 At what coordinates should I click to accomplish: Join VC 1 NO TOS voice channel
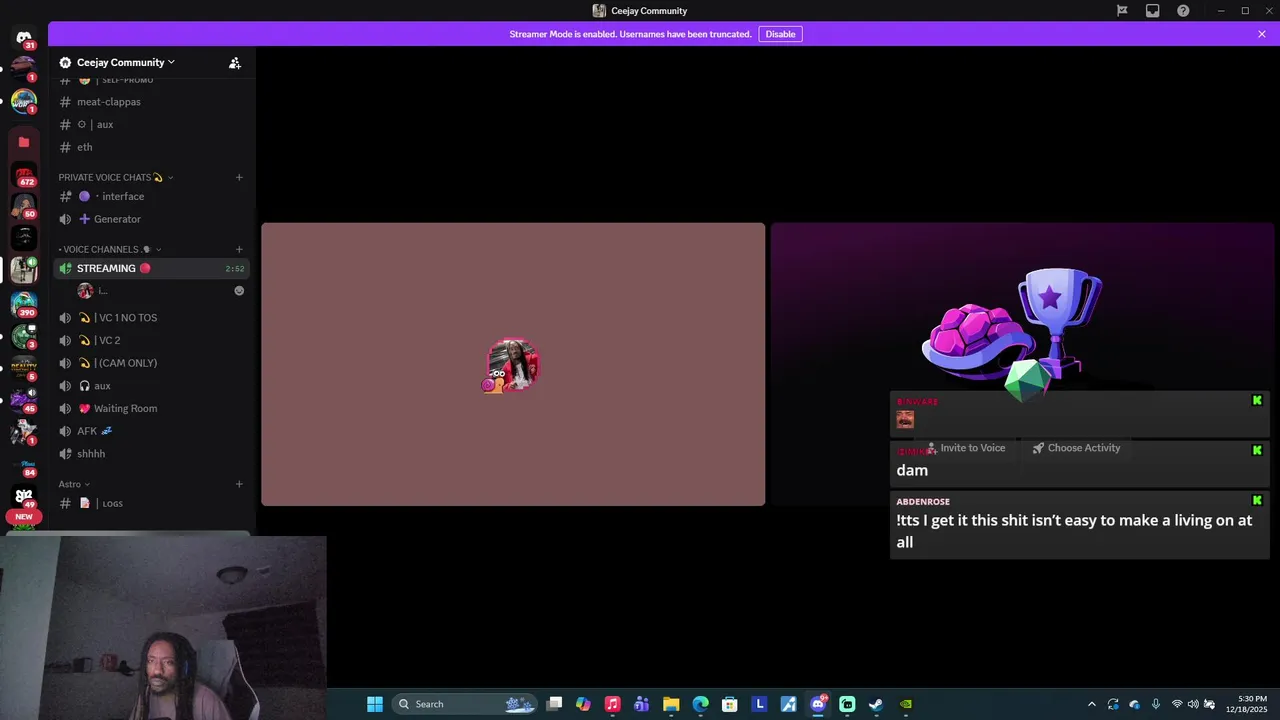(x=151, y=318)
